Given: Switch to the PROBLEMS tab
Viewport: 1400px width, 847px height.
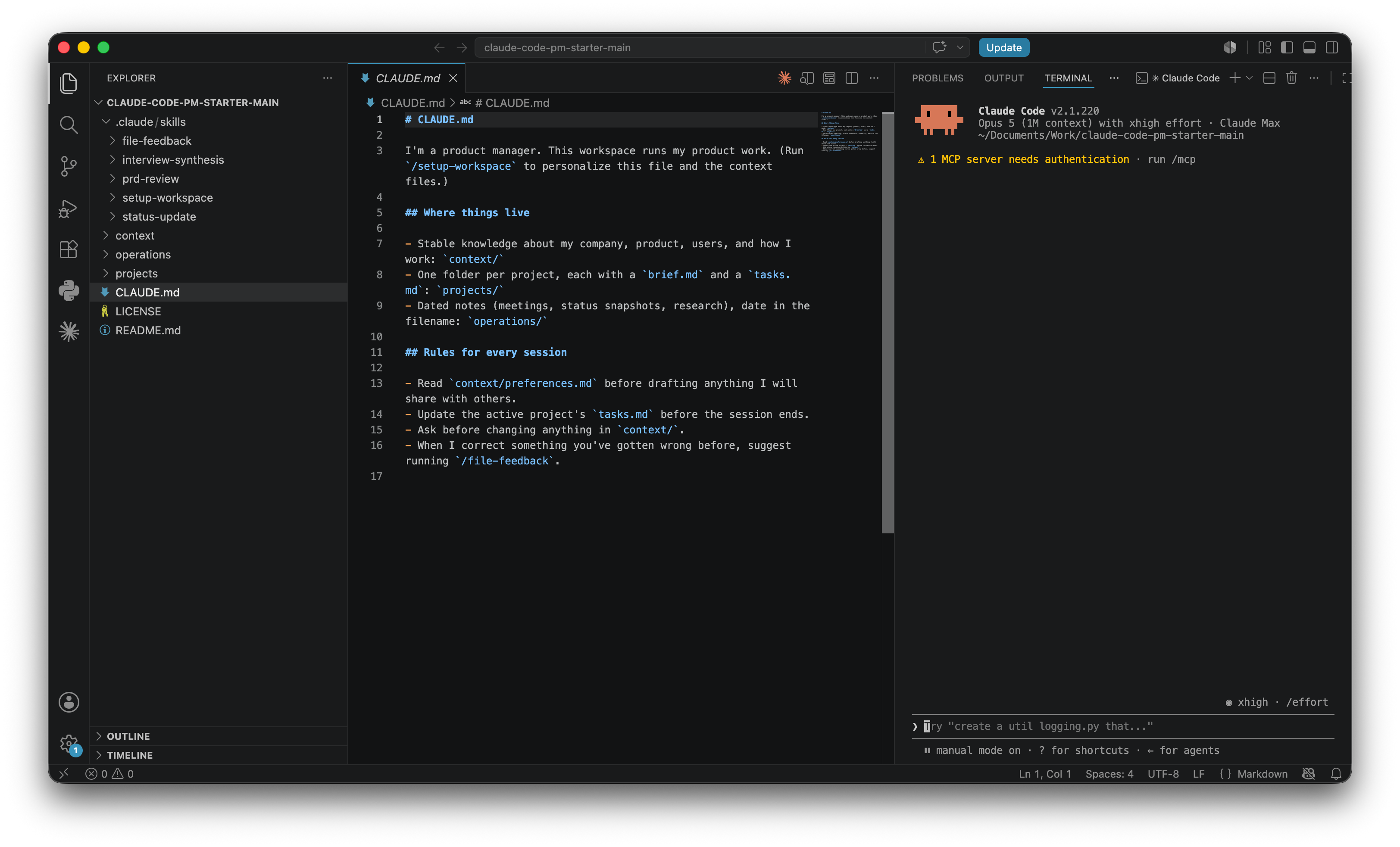Looking at the screenshot, I should point(937,78).
